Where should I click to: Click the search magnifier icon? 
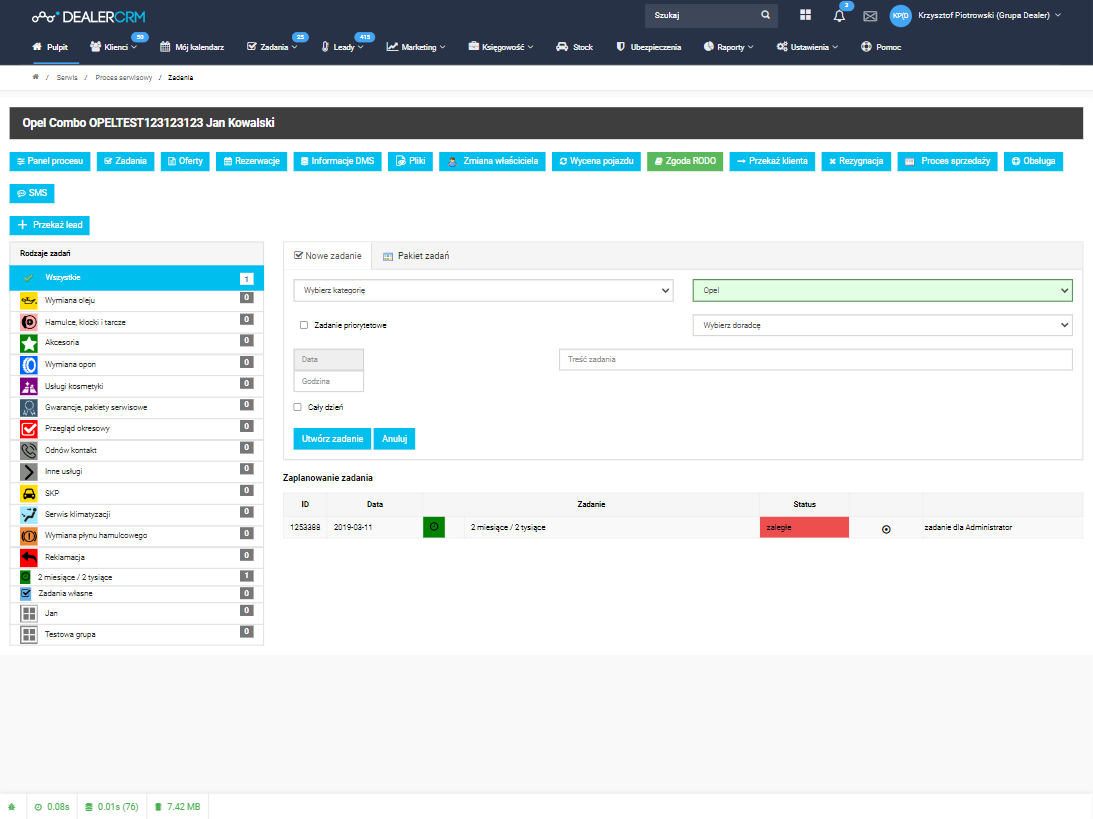[x=765, y=16]
